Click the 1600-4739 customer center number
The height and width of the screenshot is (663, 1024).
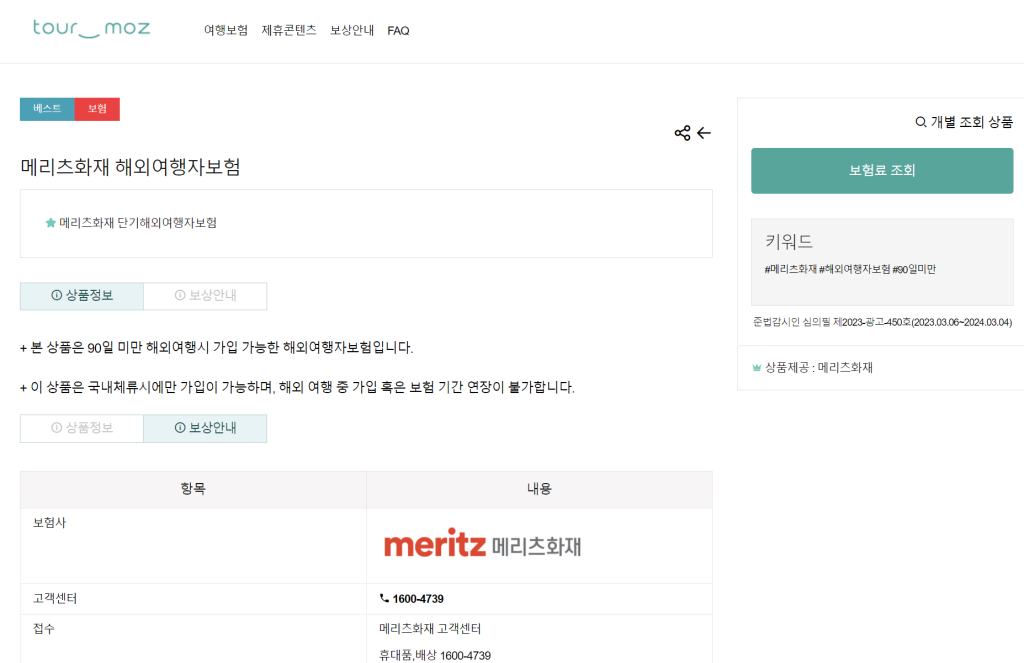418,599
